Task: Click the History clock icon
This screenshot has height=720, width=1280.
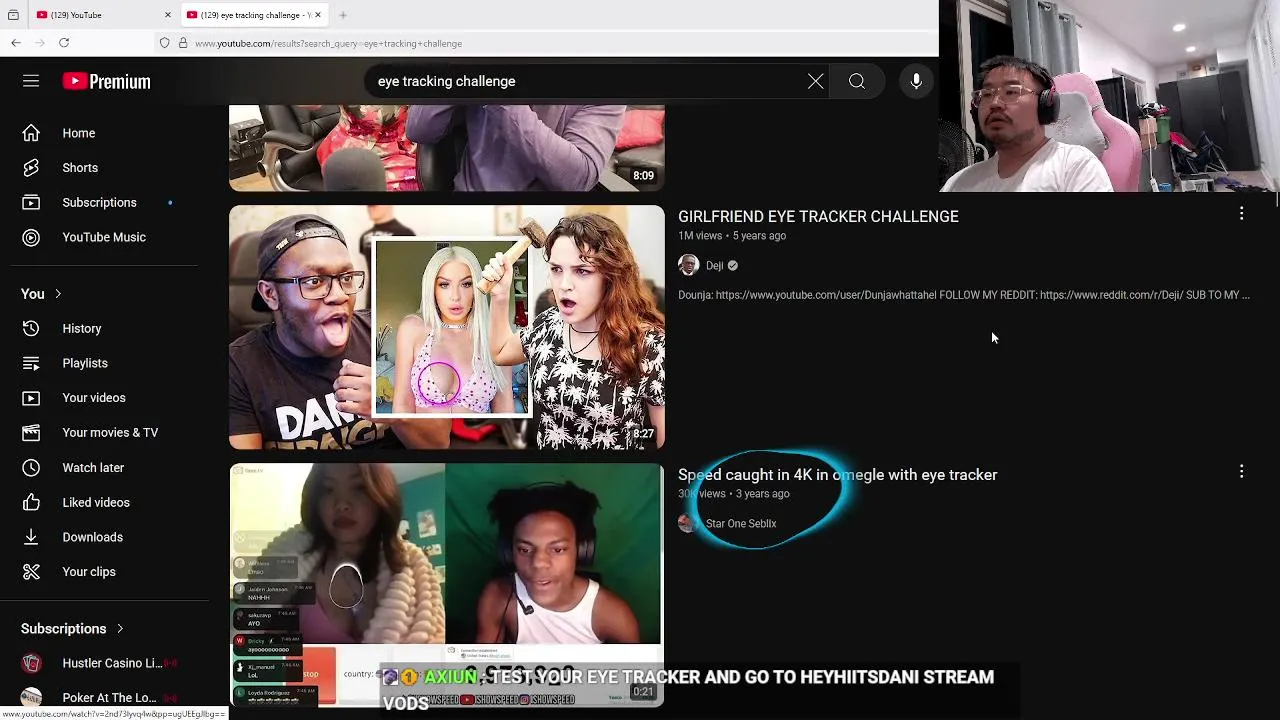Action: click(31, 328)
